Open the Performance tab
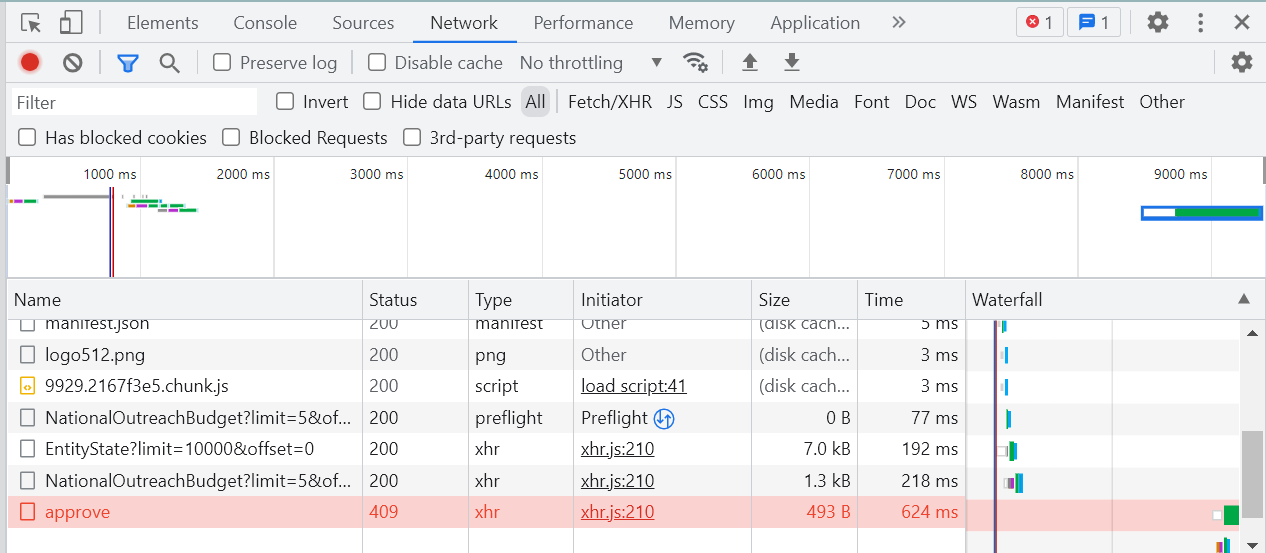The height and width of the screenshot is (553, 1266). pyautogui.click(x=583, y=22)
